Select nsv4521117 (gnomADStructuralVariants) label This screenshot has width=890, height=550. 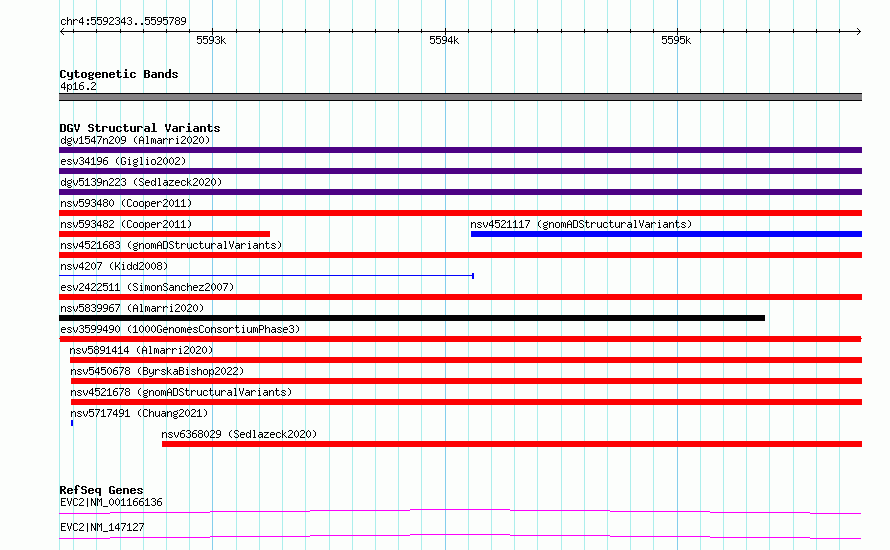[x=581, y=224]
